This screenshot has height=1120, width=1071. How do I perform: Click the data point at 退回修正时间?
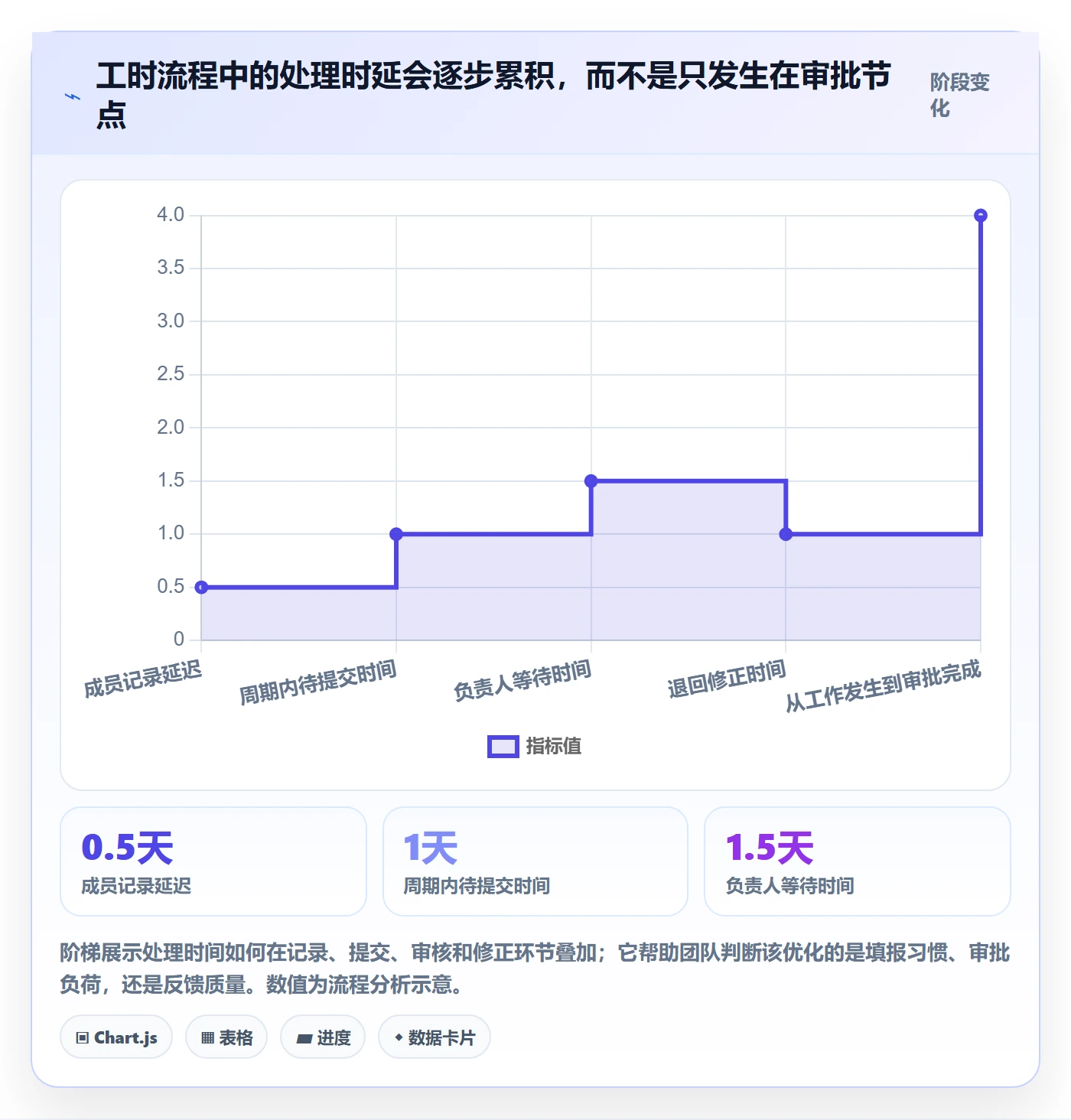(x=786, y=534)
